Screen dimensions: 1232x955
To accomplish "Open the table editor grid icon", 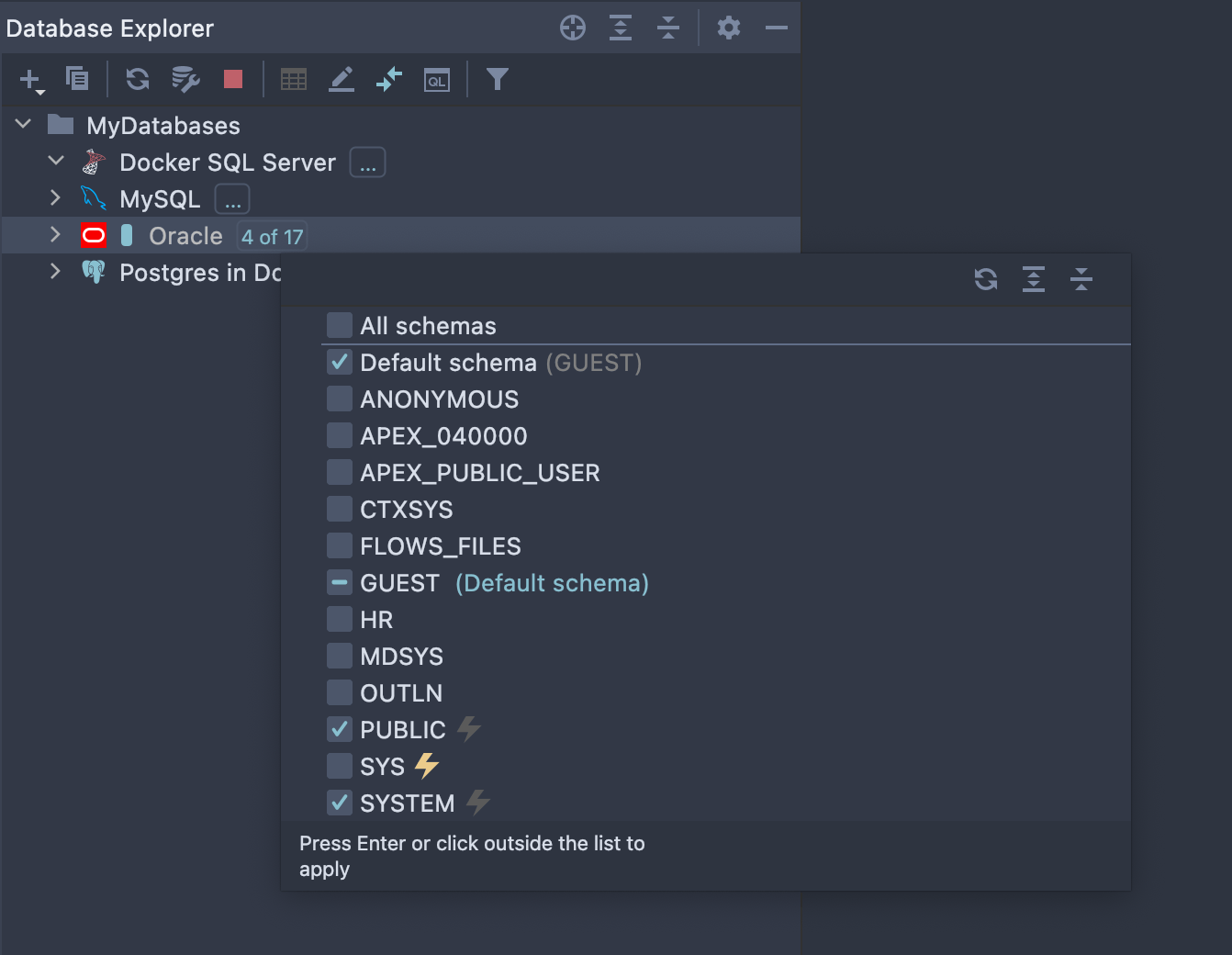I will click(294, 80).
